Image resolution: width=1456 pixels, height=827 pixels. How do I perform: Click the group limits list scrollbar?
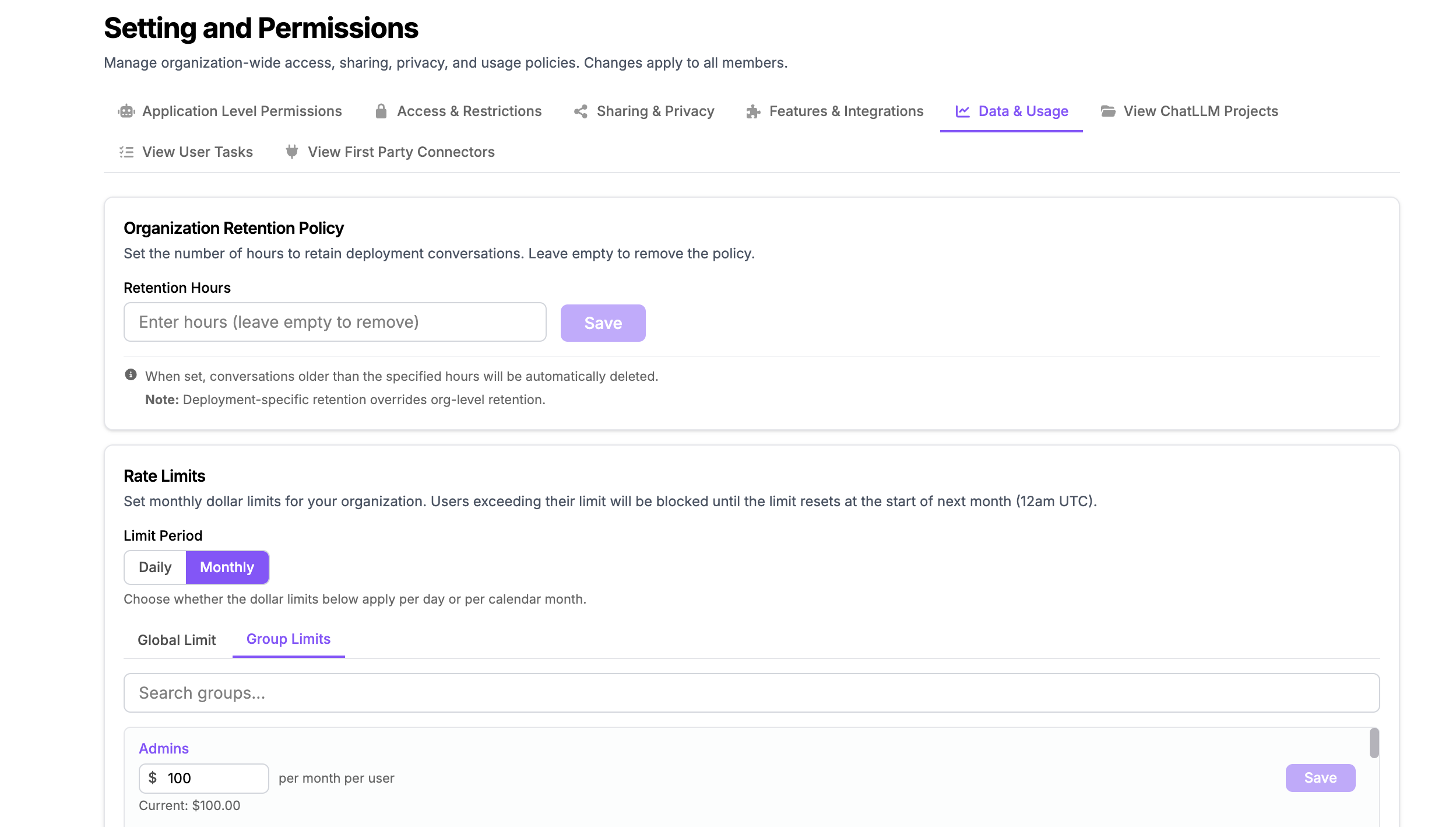(x=1374, y=743)
